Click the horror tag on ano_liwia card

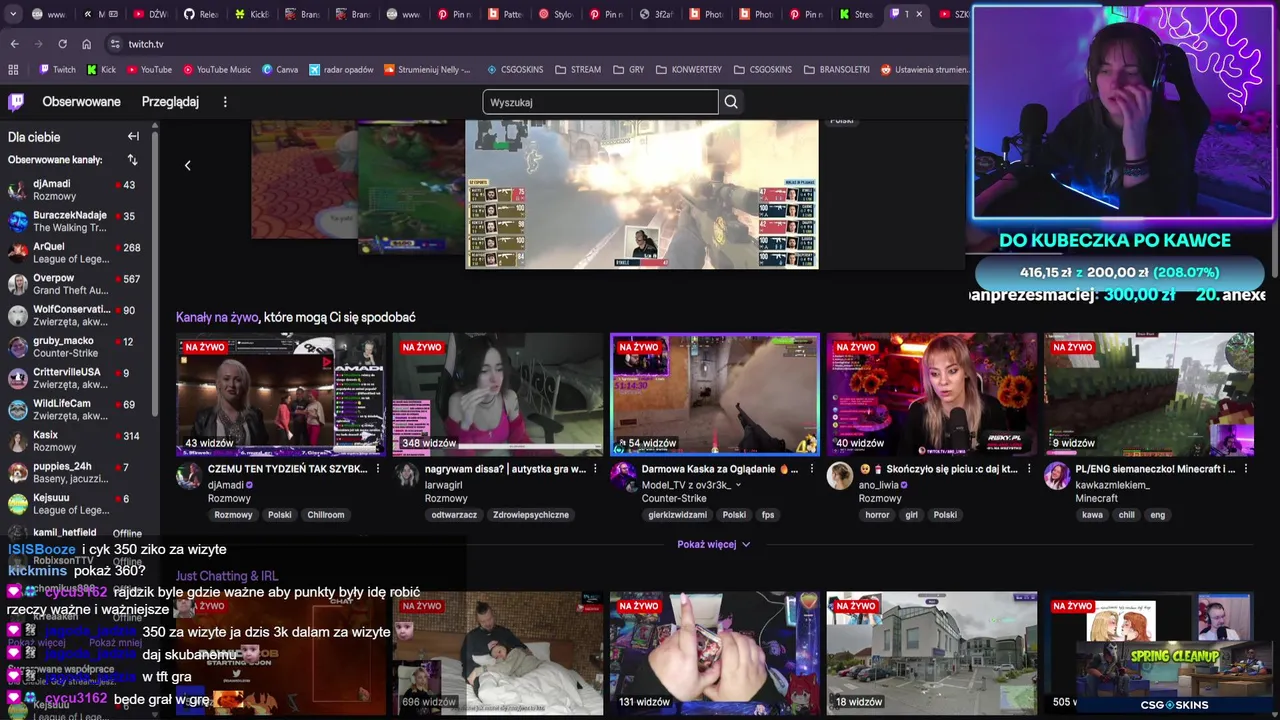click(x=877, y=515)
